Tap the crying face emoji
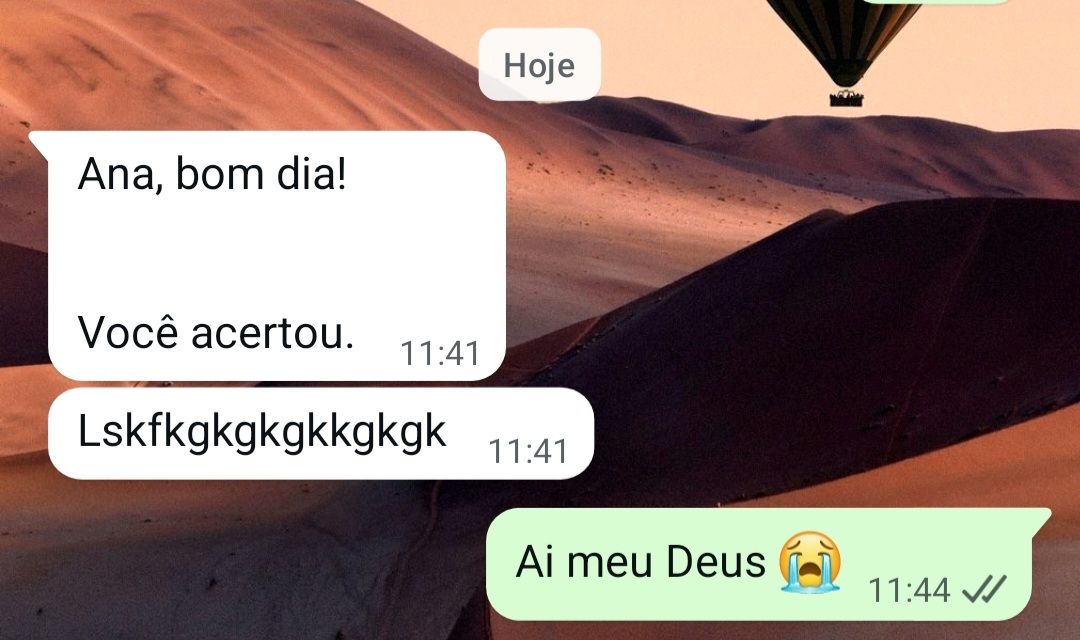This screenshot has height=640, width=1080. pos(810,562)
